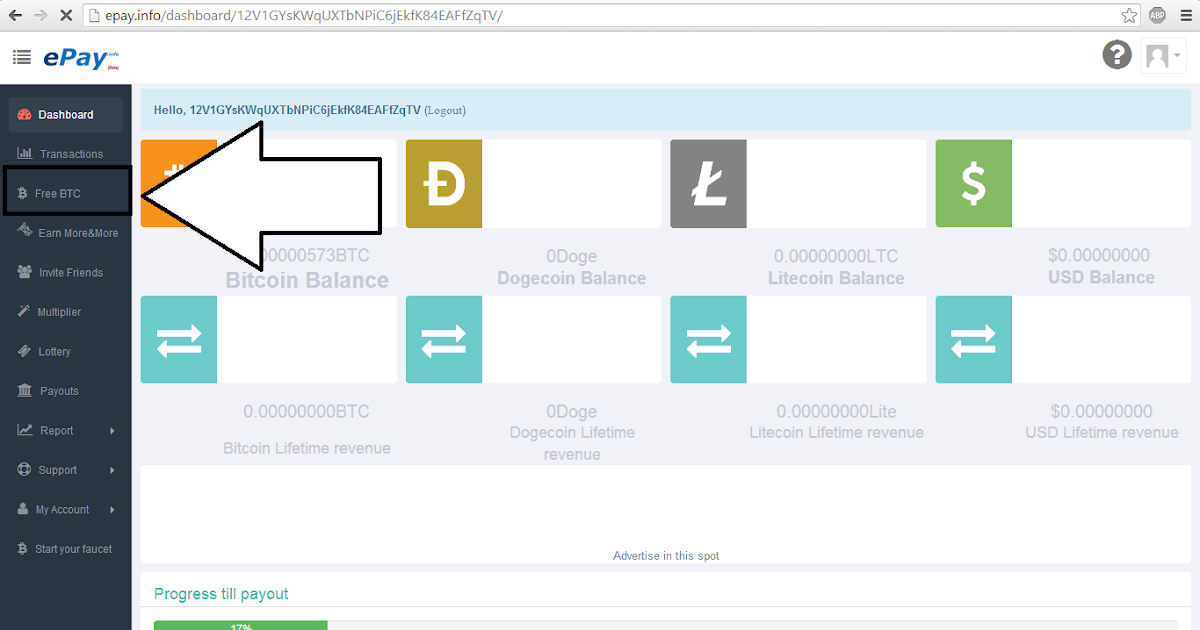Bookmark this page with the star icon
The image size is (1200, 630).
[1129, 16]
